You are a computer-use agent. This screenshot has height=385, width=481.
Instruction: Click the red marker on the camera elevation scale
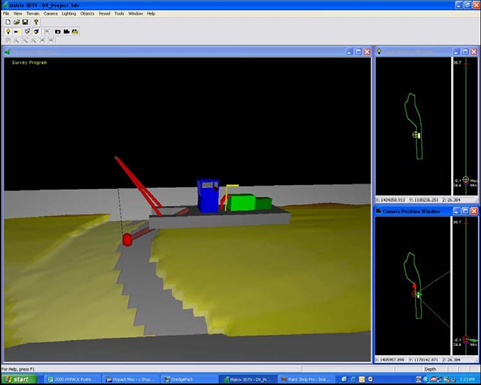tap(466, 339)
